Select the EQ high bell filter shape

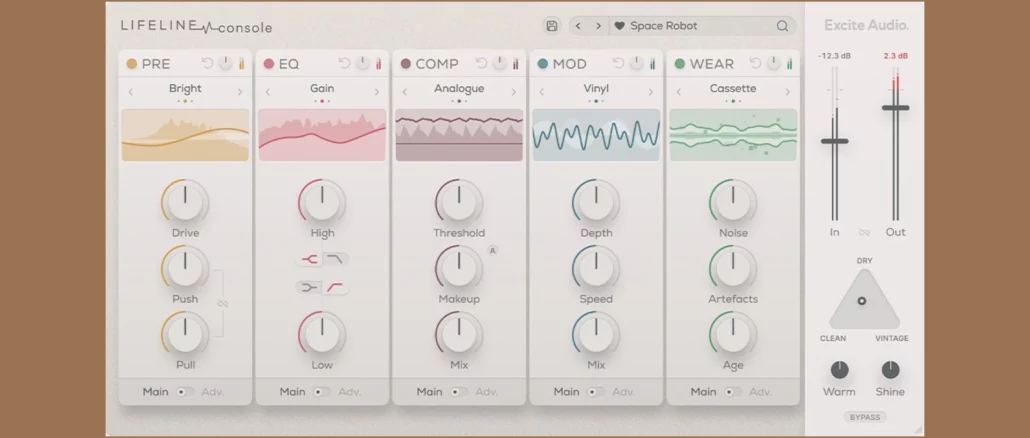pos(309,259)
